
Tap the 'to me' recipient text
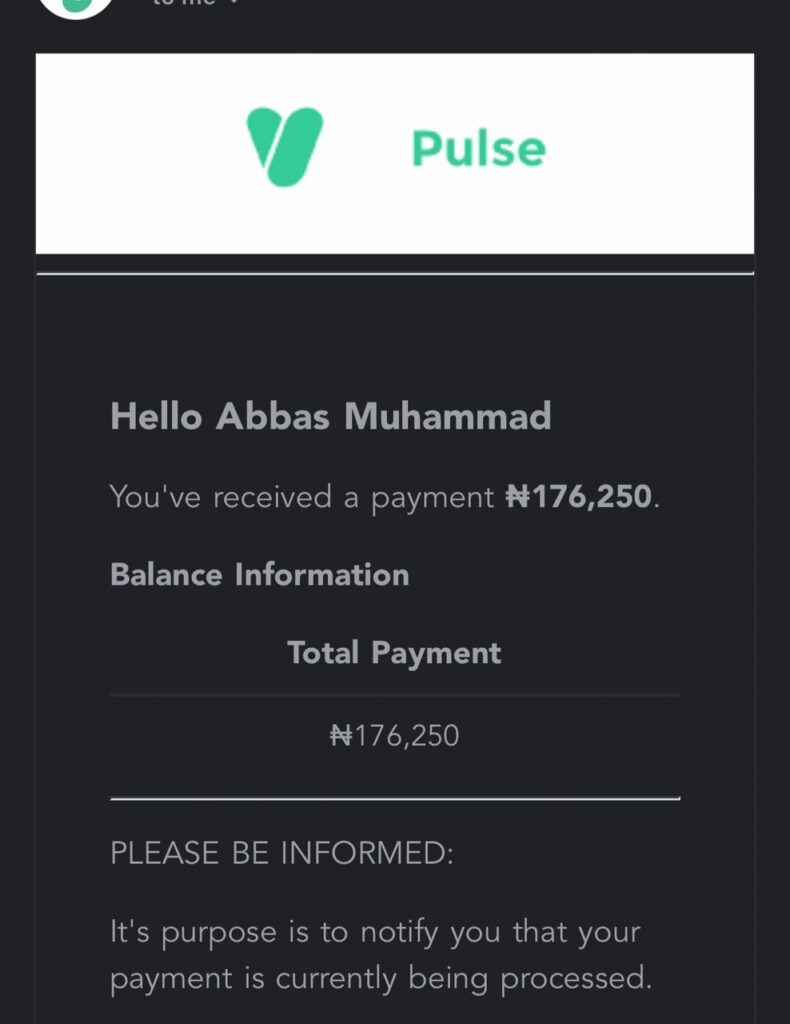tap(183, 3)
